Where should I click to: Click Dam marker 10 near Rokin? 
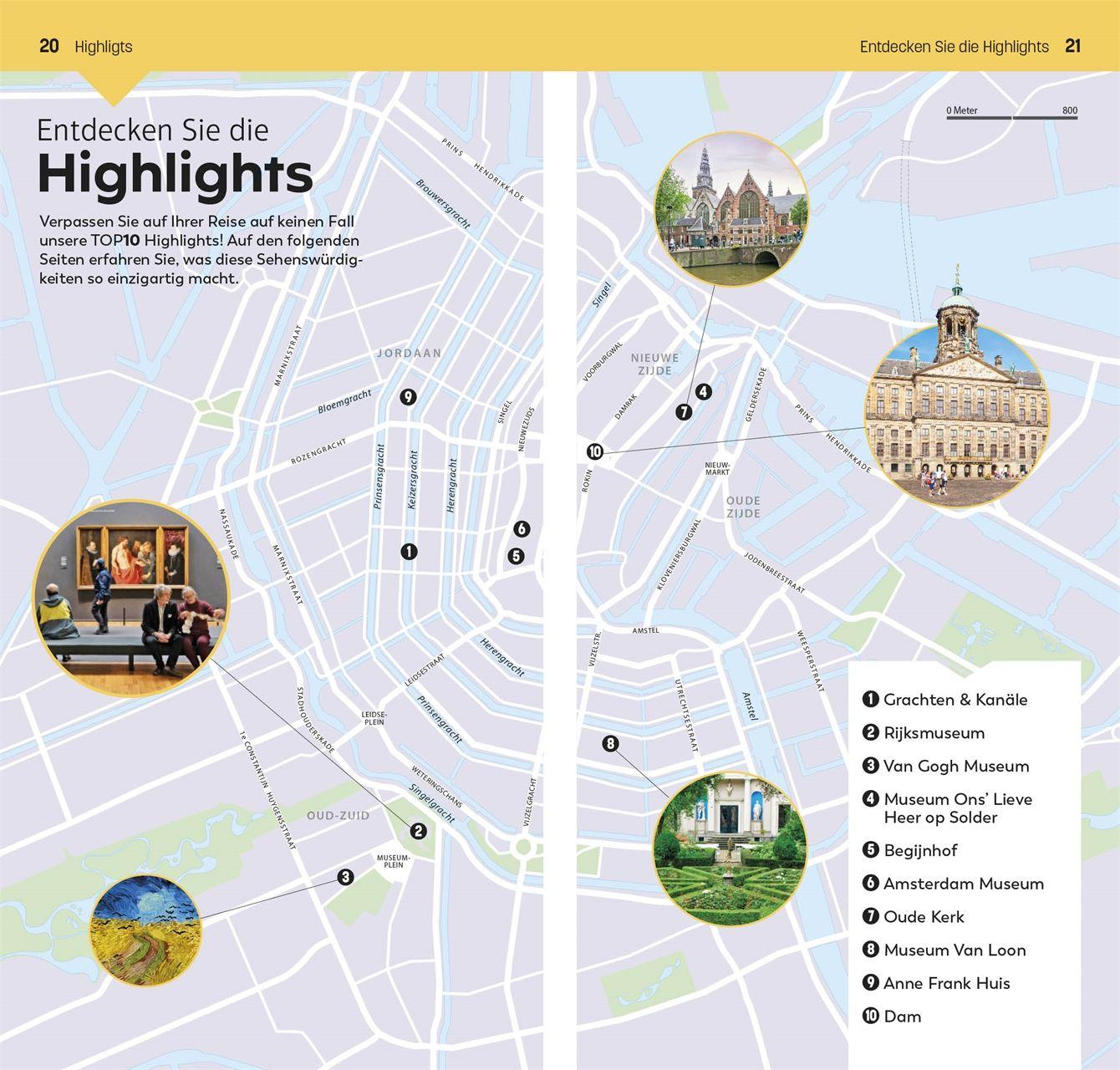[596, 451]
